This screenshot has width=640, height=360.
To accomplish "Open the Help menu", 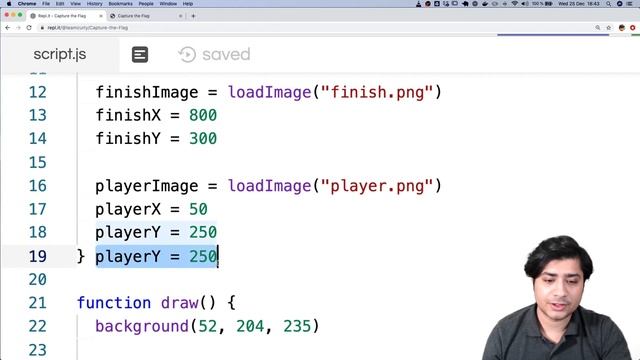I will tap(188, 4).
